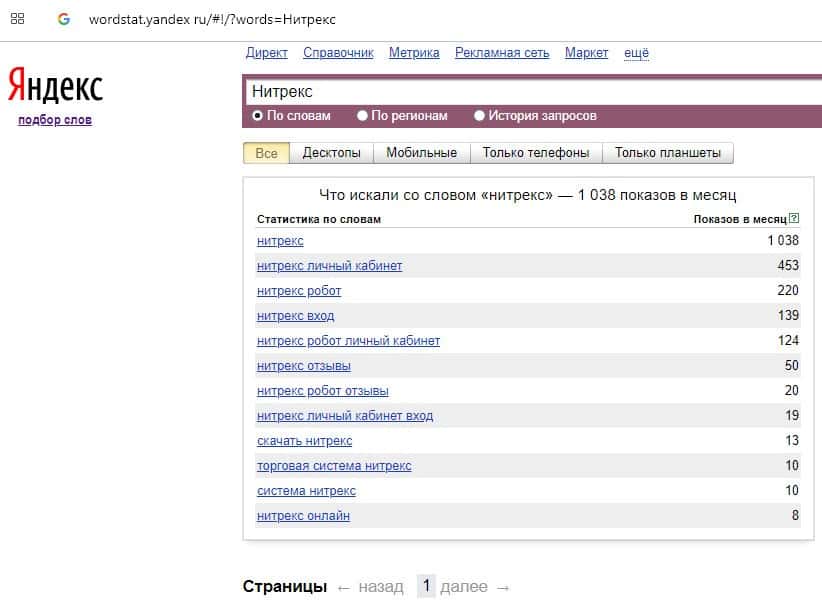Open the нитрекс личный кабинет query

(x=329, y=266)
